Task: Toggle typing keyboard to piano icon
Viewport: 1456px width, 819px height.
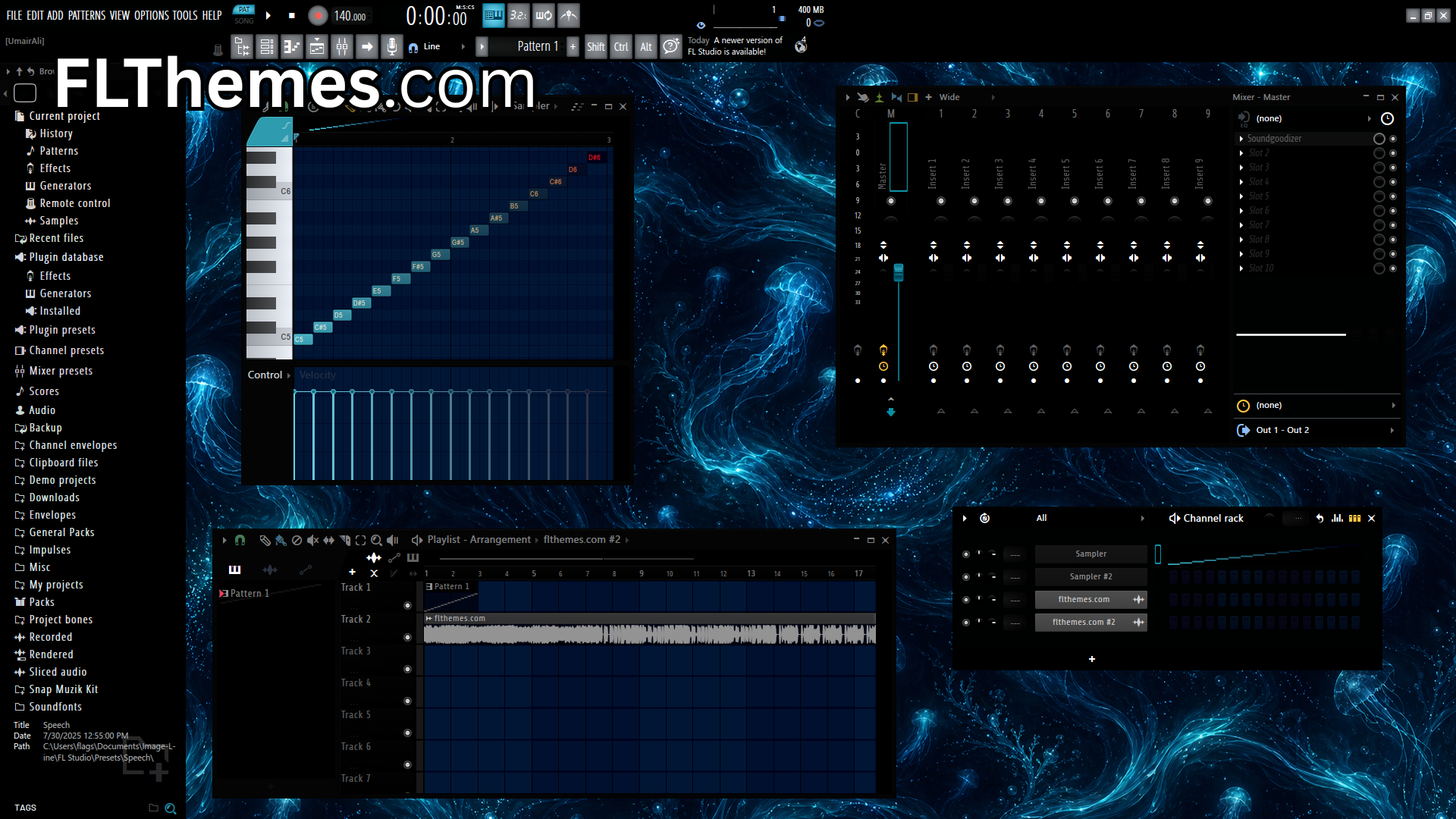Action: coord(494,15)
